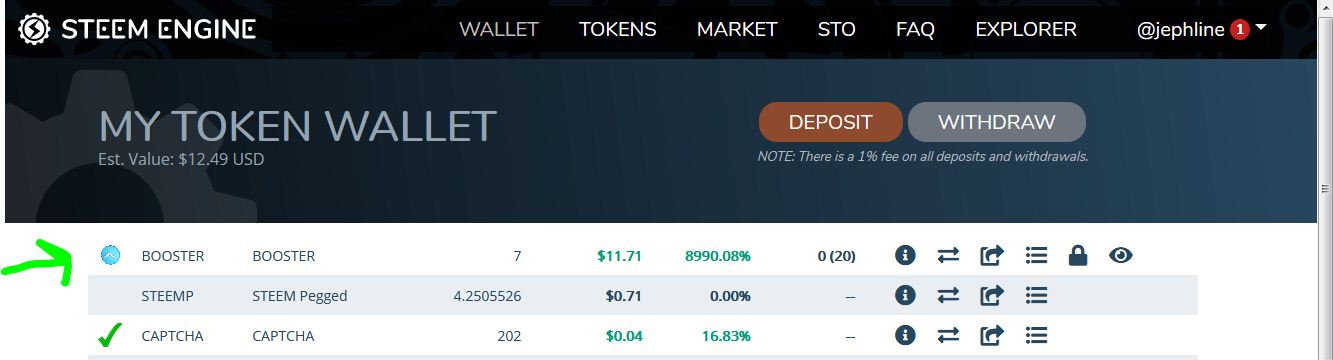This screenshot has height=360, width=1333.
Task: Toggle the eye visibility icon for BOOSTER
Action: pos(1121,256)
